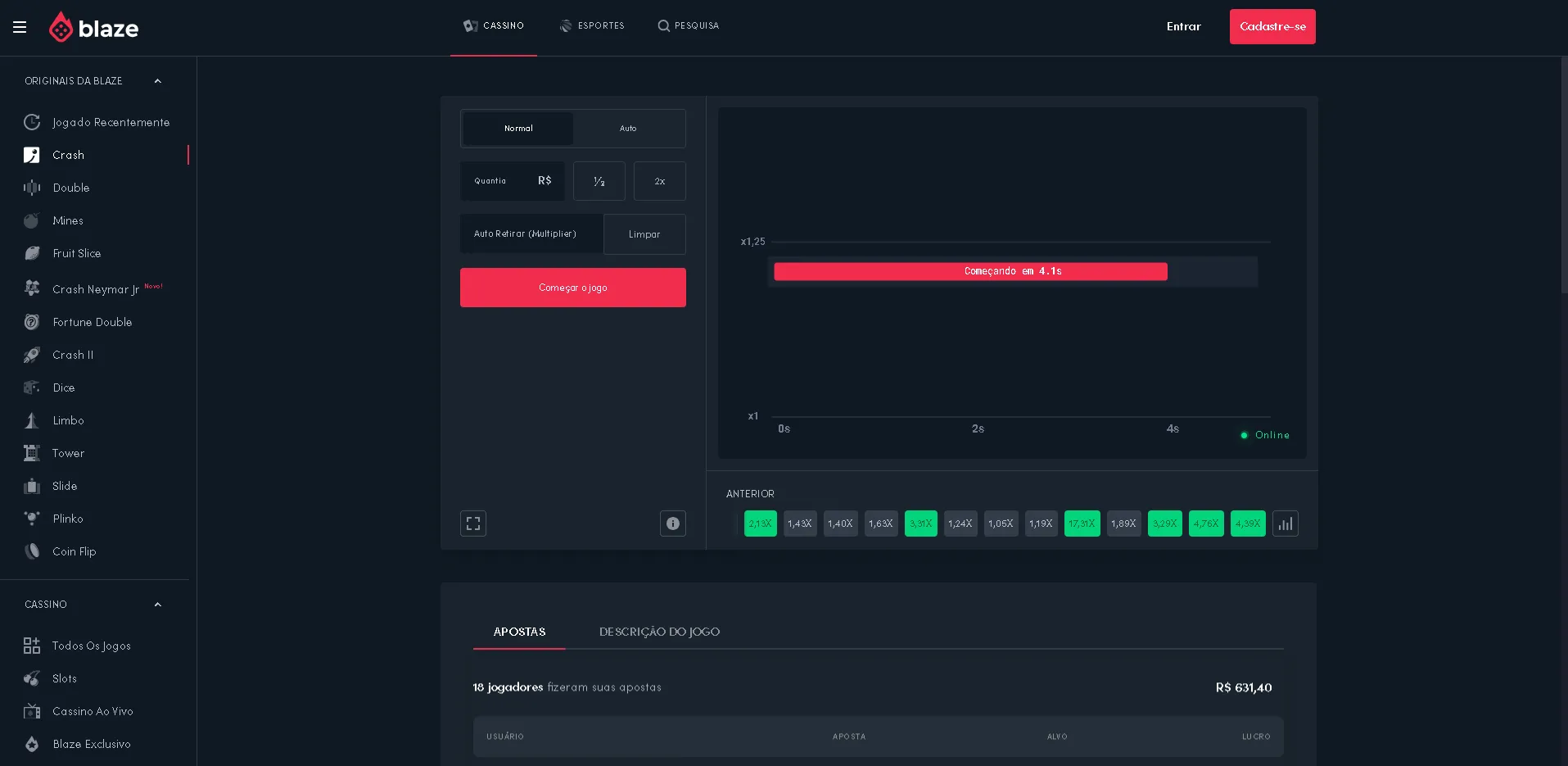This screenshot has width=1568, height=766.
Task: Click the 2,13X previous result chip
Action: [761, 524]
